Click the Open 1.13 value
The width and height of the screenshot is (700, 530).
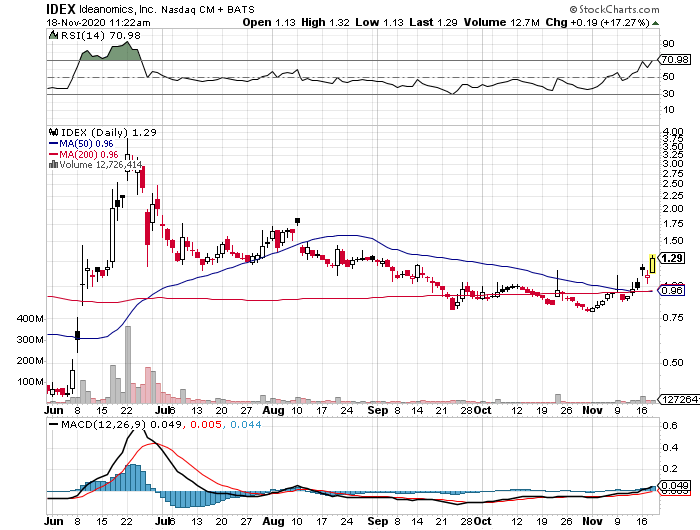coord(269,22)
